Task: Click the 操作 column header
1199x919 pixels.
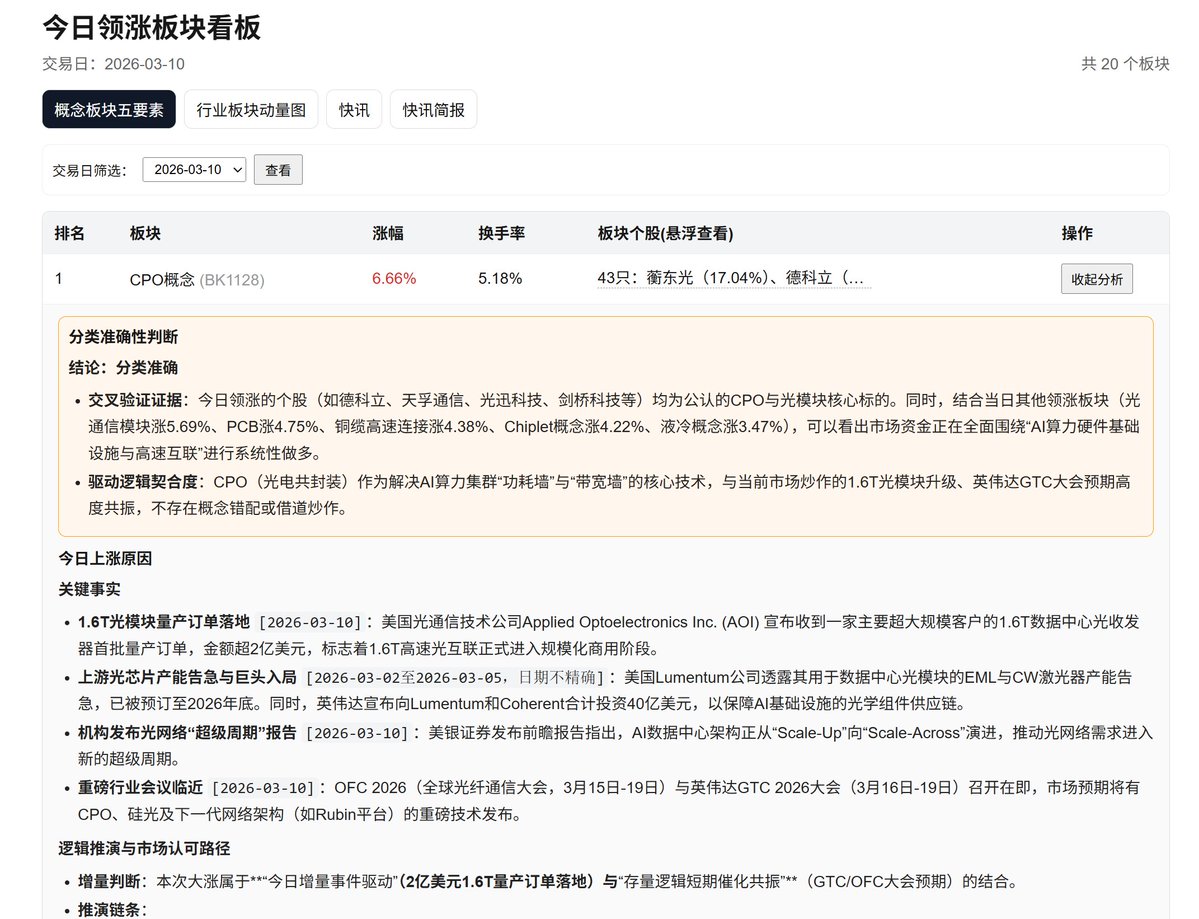Action: [x=1076, y=232]
